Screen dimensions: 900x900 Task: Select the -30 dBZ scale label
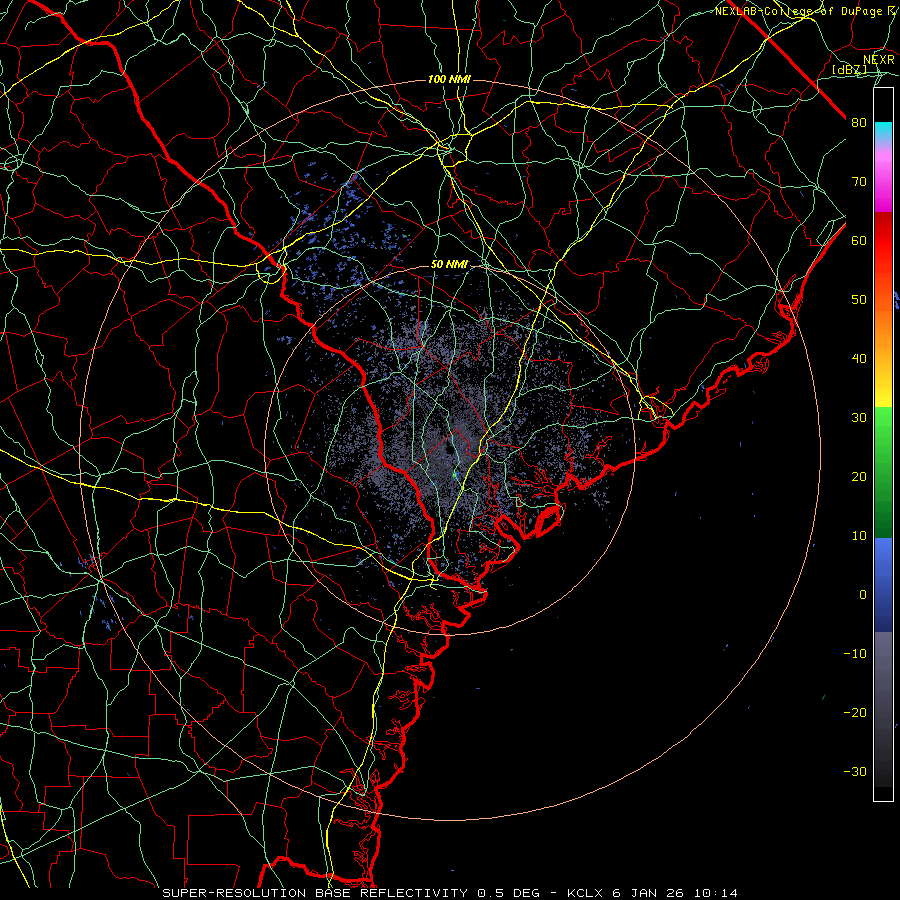point(855,772)
